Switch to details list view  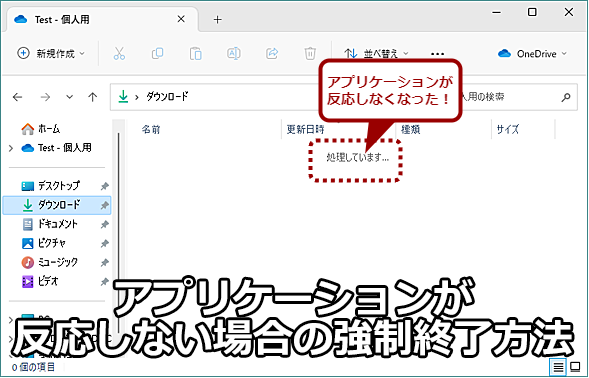558,366
